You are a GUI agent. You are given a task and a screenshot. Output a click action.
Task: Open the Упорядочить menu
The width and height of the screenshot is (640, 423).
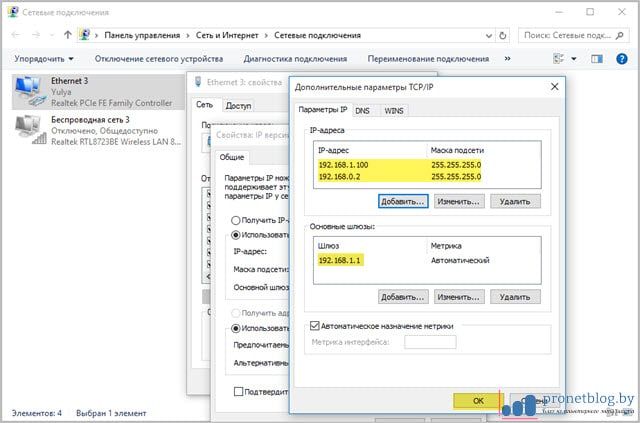[44, 59]
